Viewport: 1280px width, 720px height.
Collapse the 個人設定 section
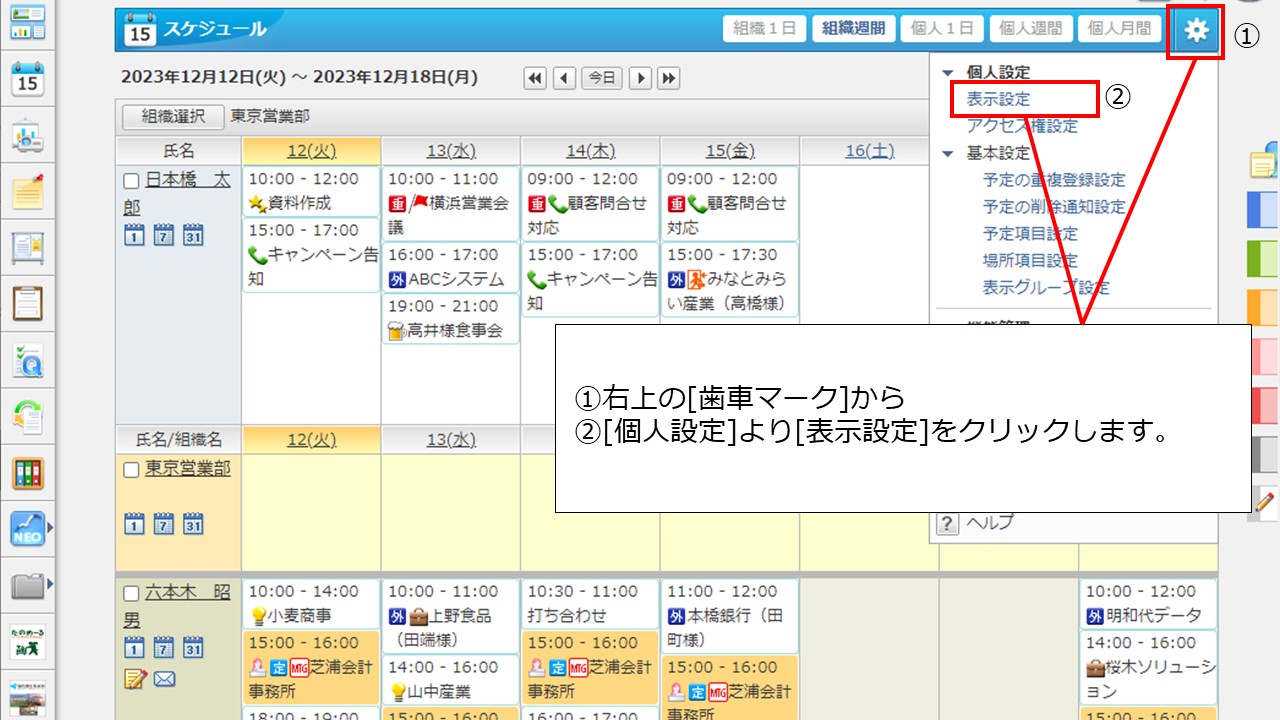(x=948, y=73)
